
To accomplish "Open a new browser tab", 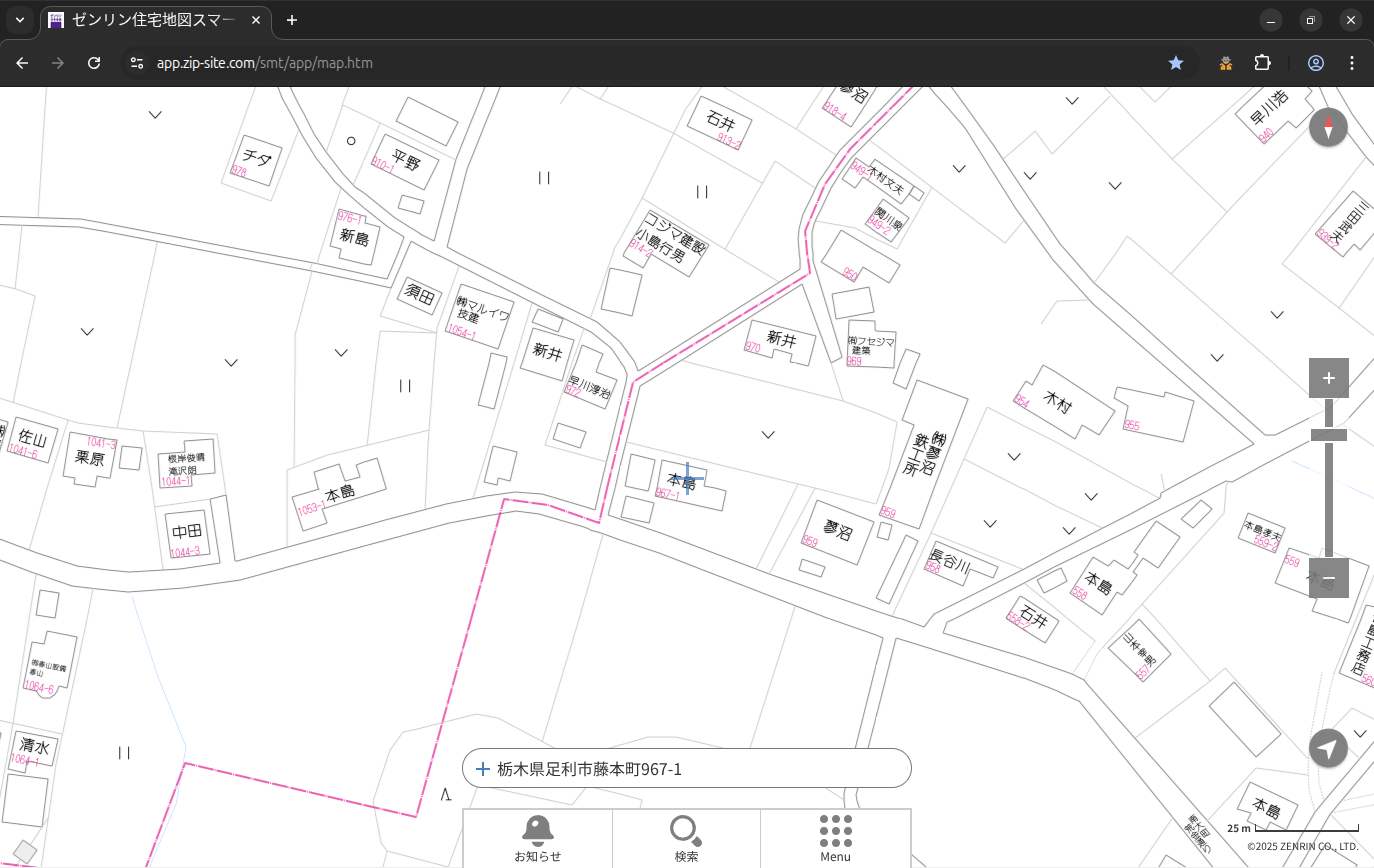I will pos(291,20).
